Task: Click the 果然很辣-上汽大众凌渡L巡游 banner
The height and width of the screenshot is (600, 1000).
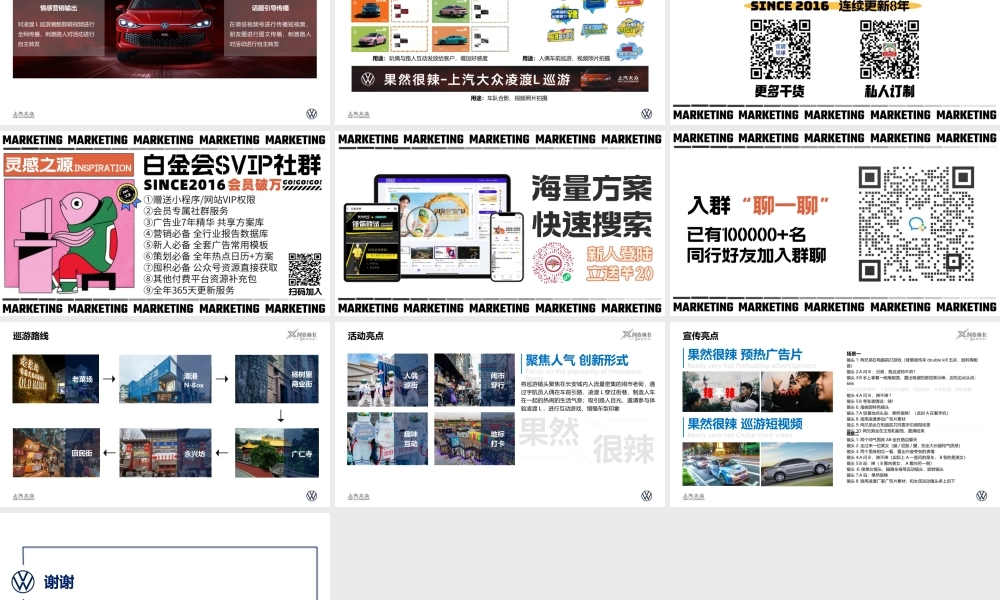Action: click(499, 79)
